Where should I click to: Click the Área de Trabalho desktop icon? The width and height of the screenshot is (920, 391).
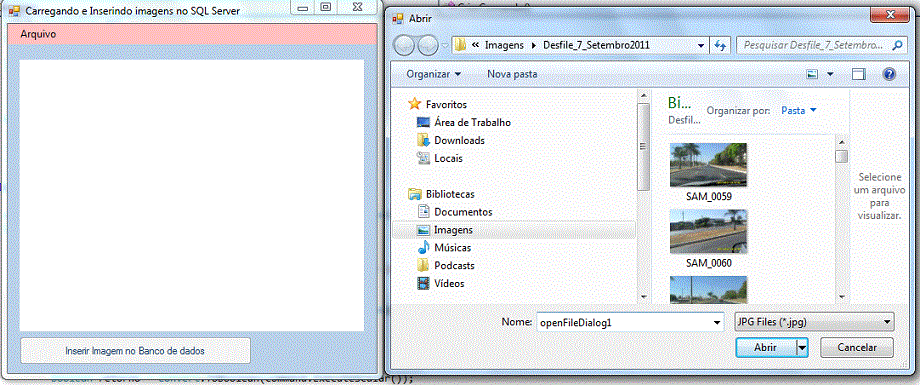click(424, 123)
